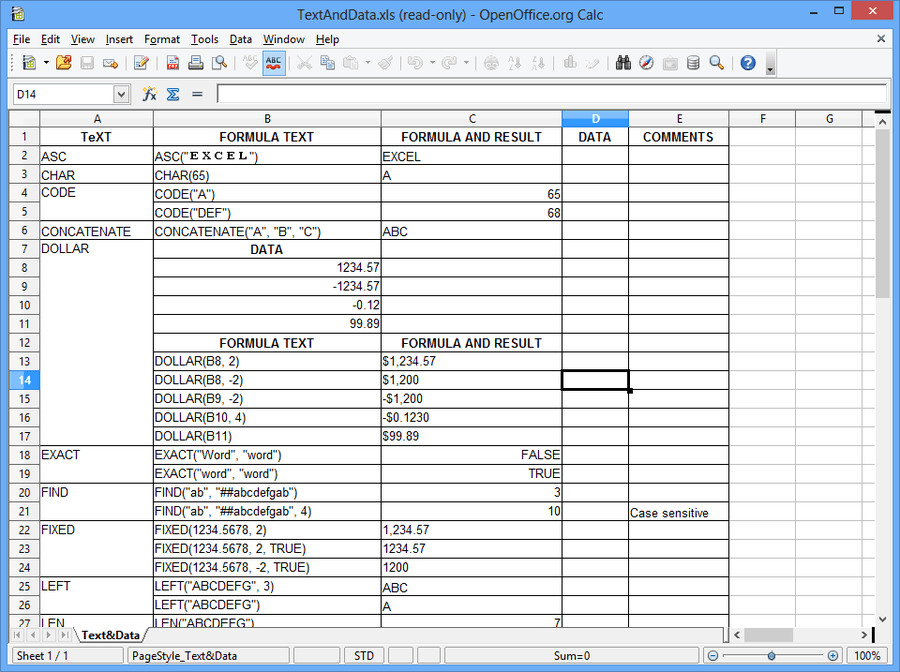The width and height of the screenshot is (900, 672).
Task: Open Find & Replace with the binoculars icon
Action: tap(622, 62)
